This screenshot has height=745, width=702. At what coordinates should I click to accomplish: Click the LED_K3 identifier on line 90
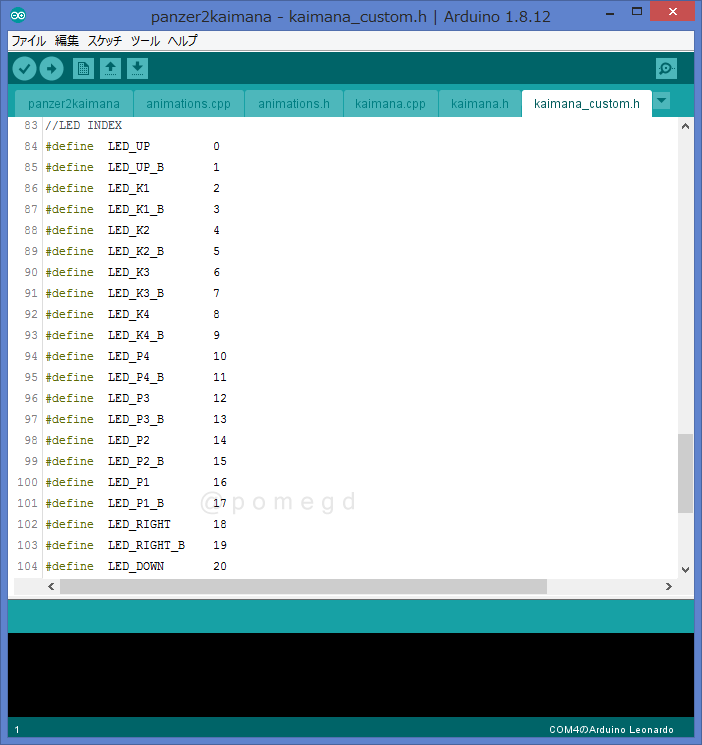(129, 272)
